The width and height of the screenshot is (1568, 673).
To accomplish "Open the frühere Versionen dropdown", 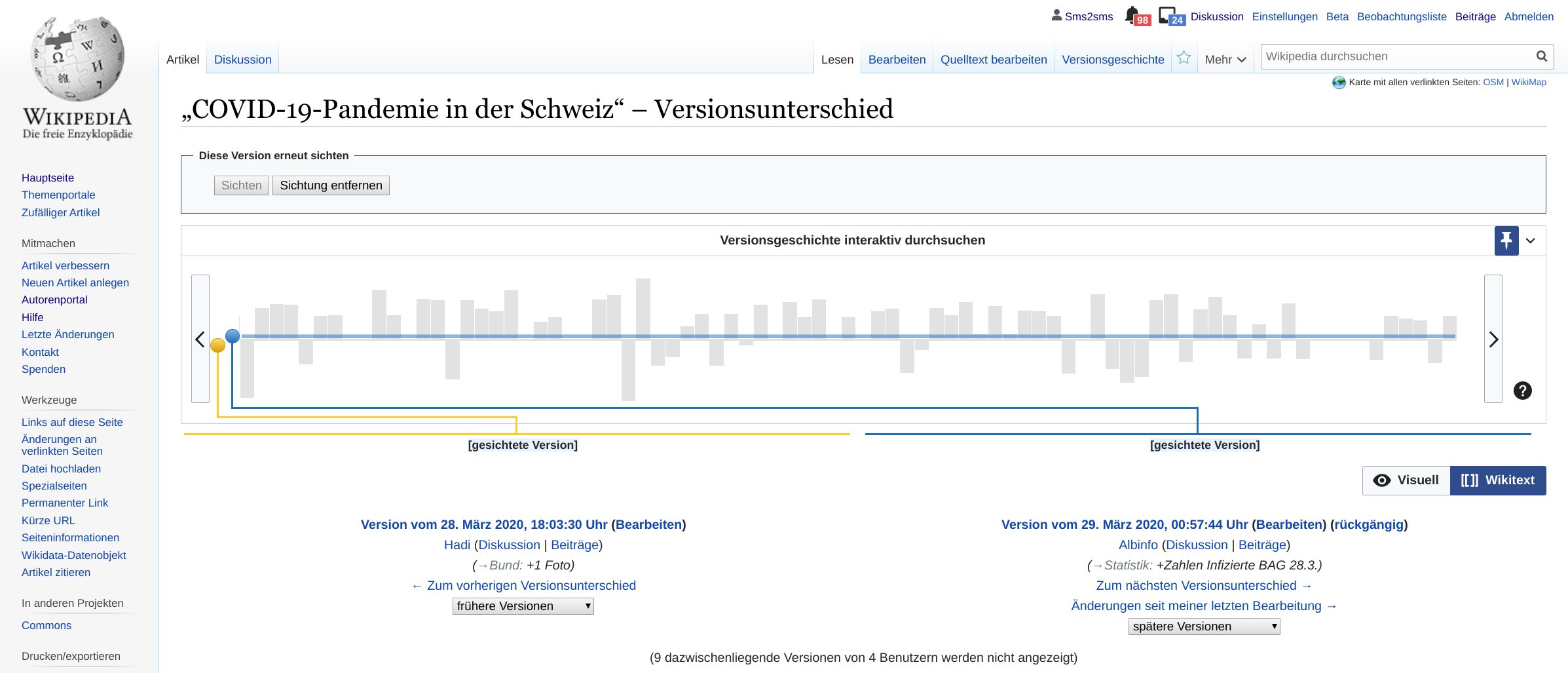I will click(522, 606).
